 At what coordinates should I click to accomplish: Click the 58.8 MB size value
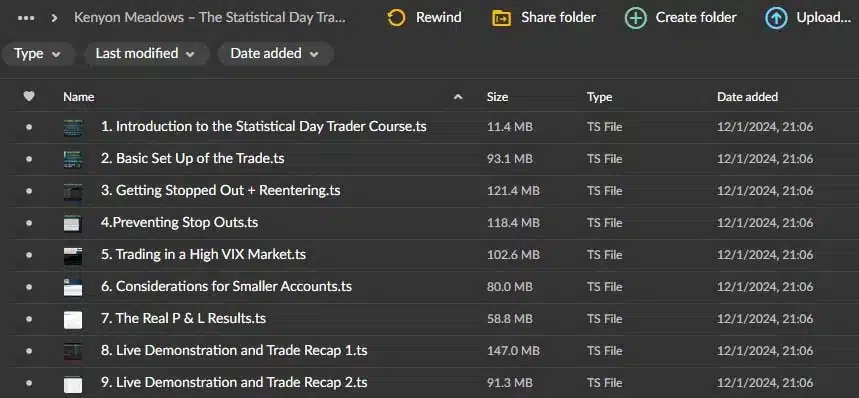(509, 319)
